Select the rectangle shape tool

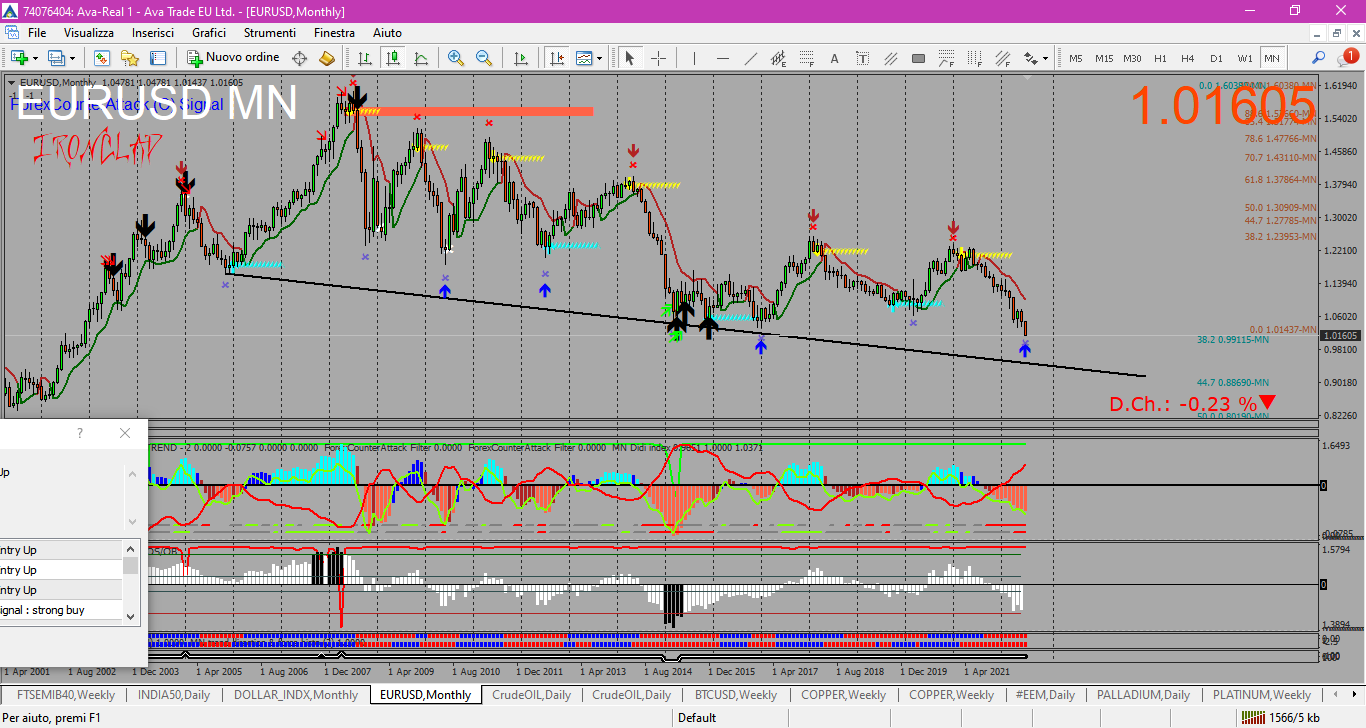pos(918,58)
